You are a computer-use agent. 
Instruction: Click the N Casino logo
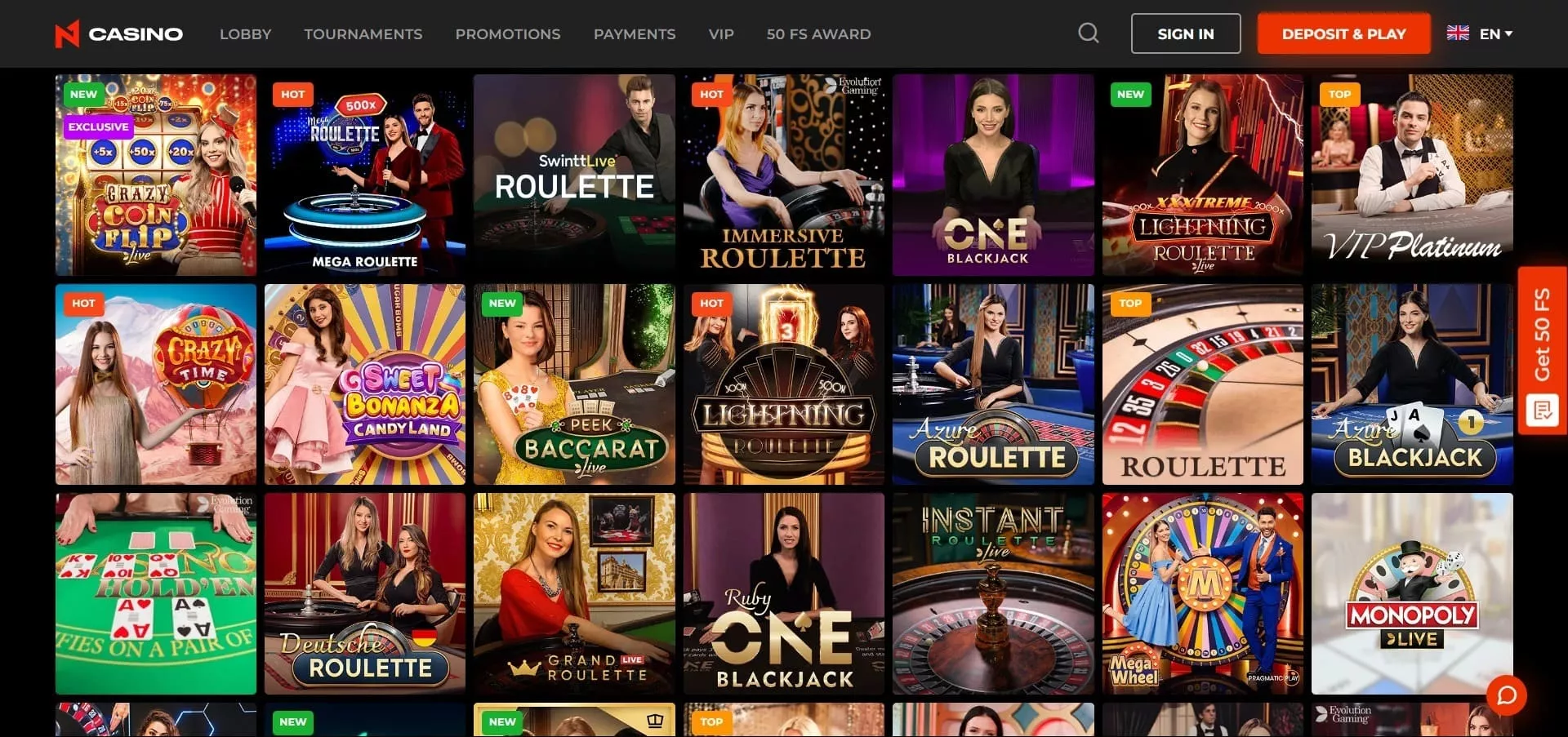pos(119,34)
